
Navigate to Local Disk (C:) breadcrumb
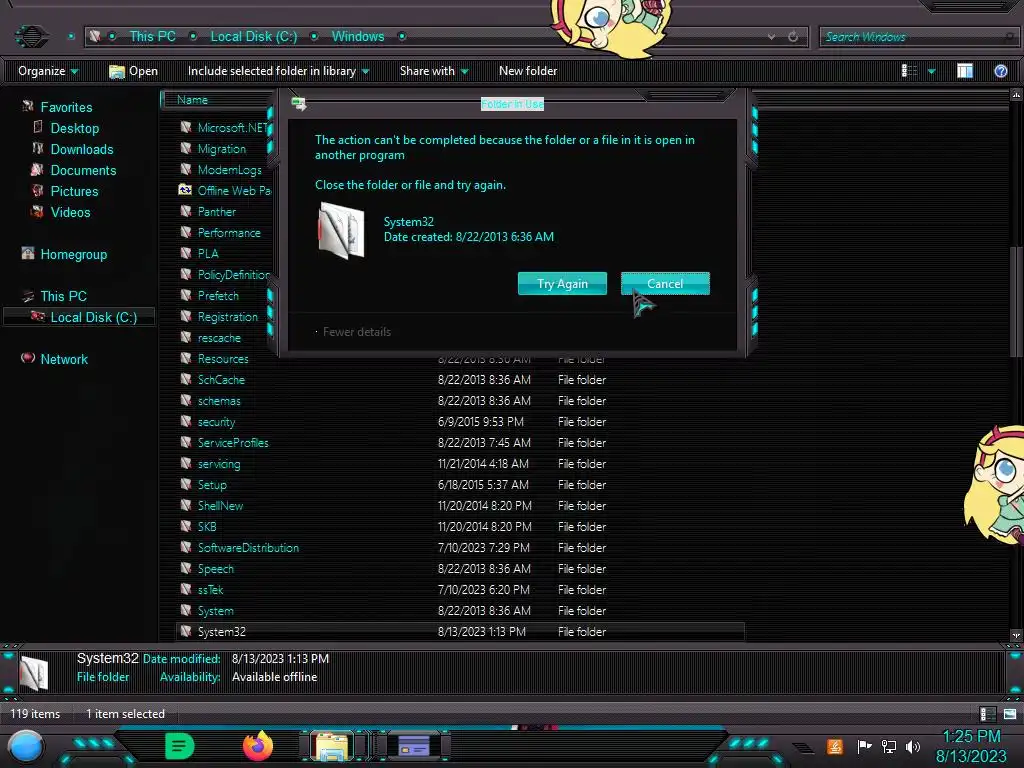click(x=253, y=37)
